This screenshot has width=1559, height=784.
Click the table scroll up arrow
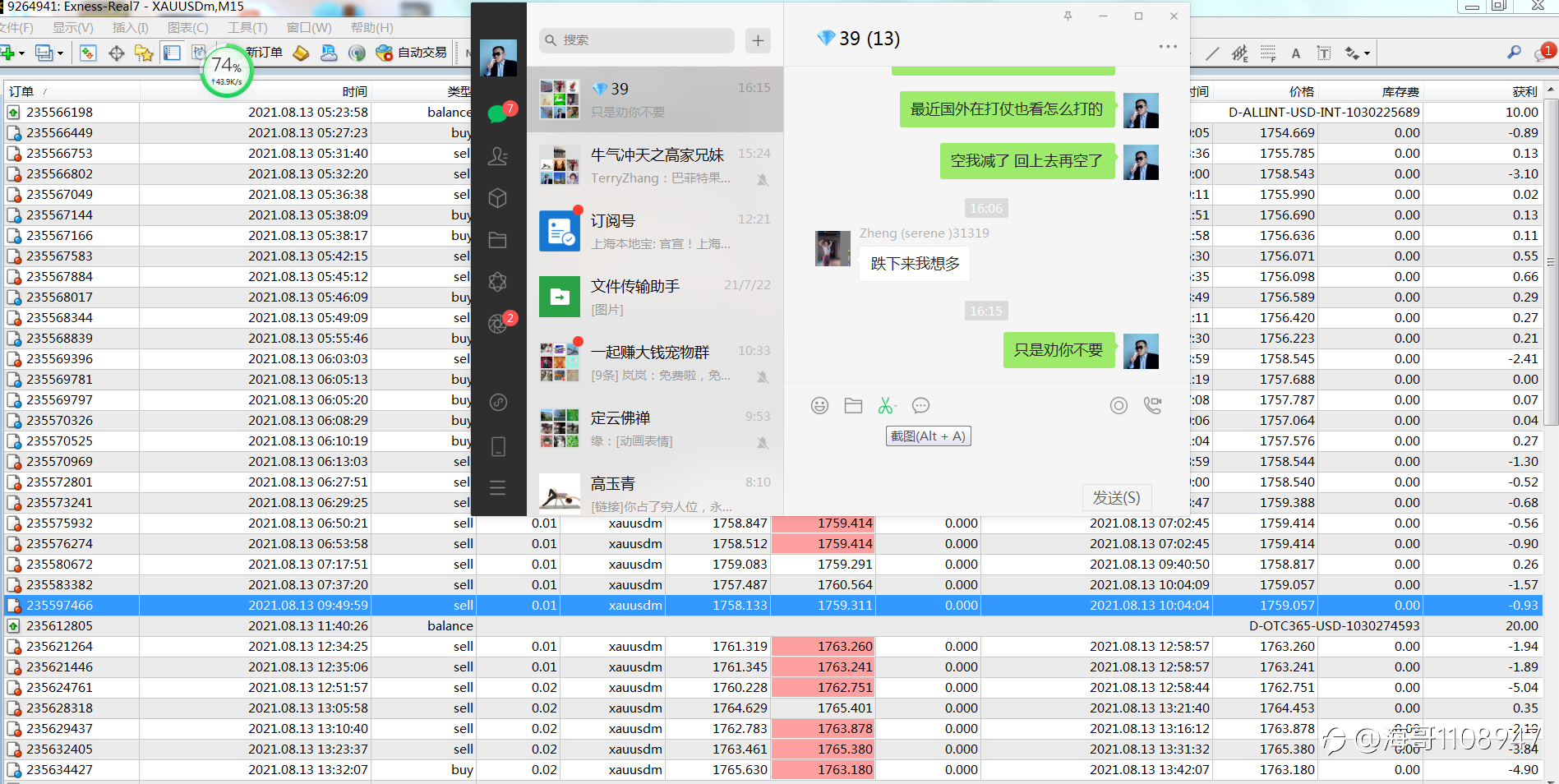(x=1550, y=90)
